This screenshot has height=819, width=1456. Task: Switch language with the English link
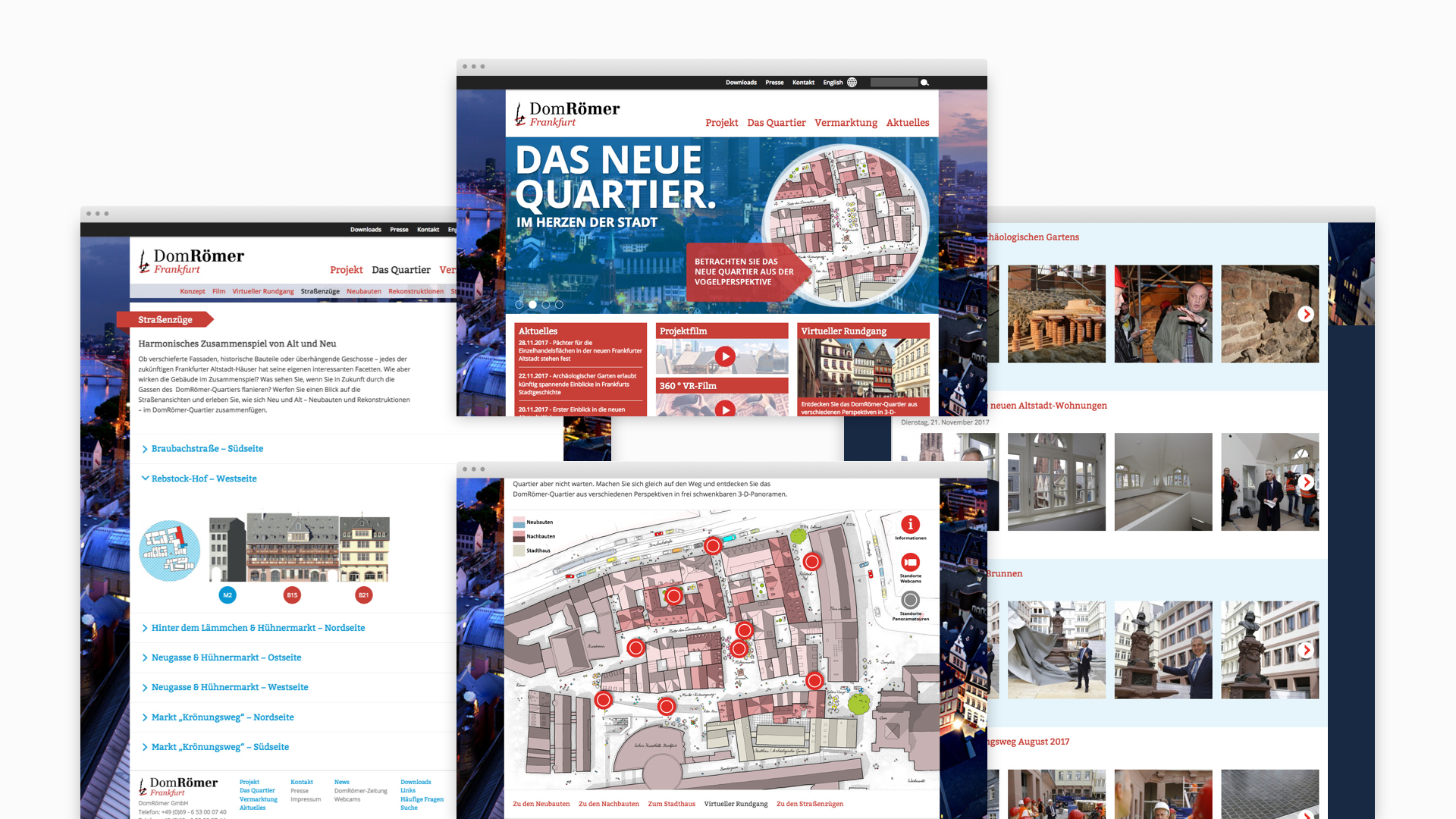click(833, 83)
